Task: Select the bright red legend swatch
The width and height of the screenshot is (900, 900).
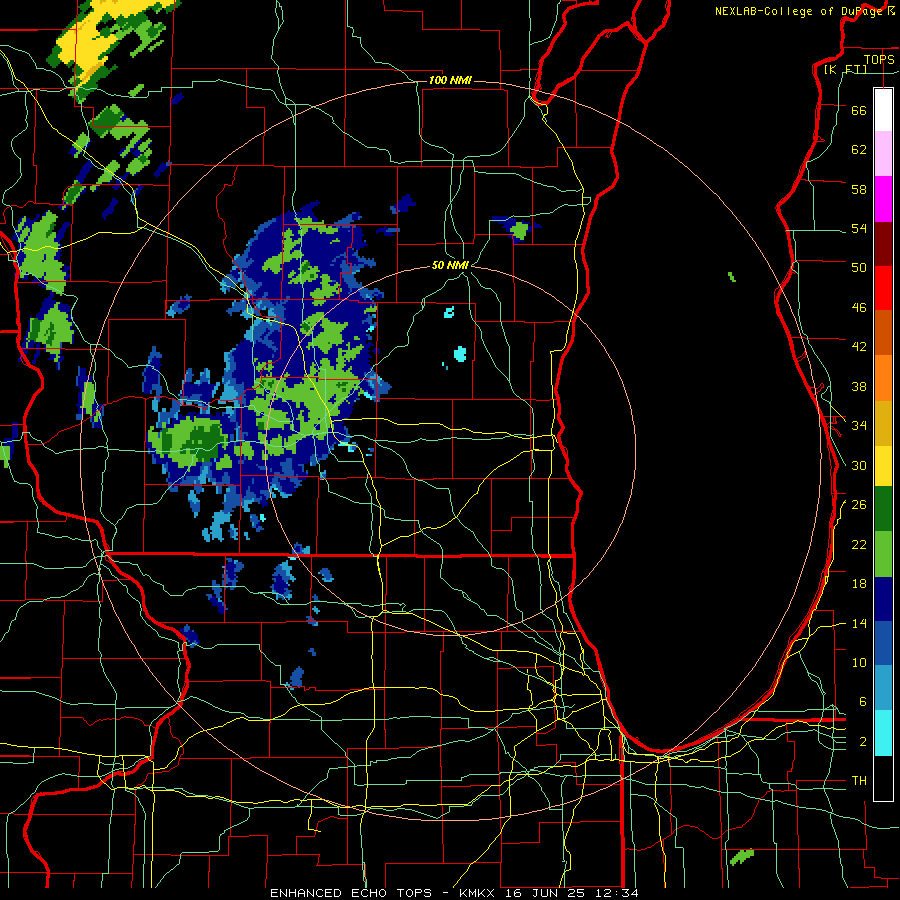Action: click(883, 288)
